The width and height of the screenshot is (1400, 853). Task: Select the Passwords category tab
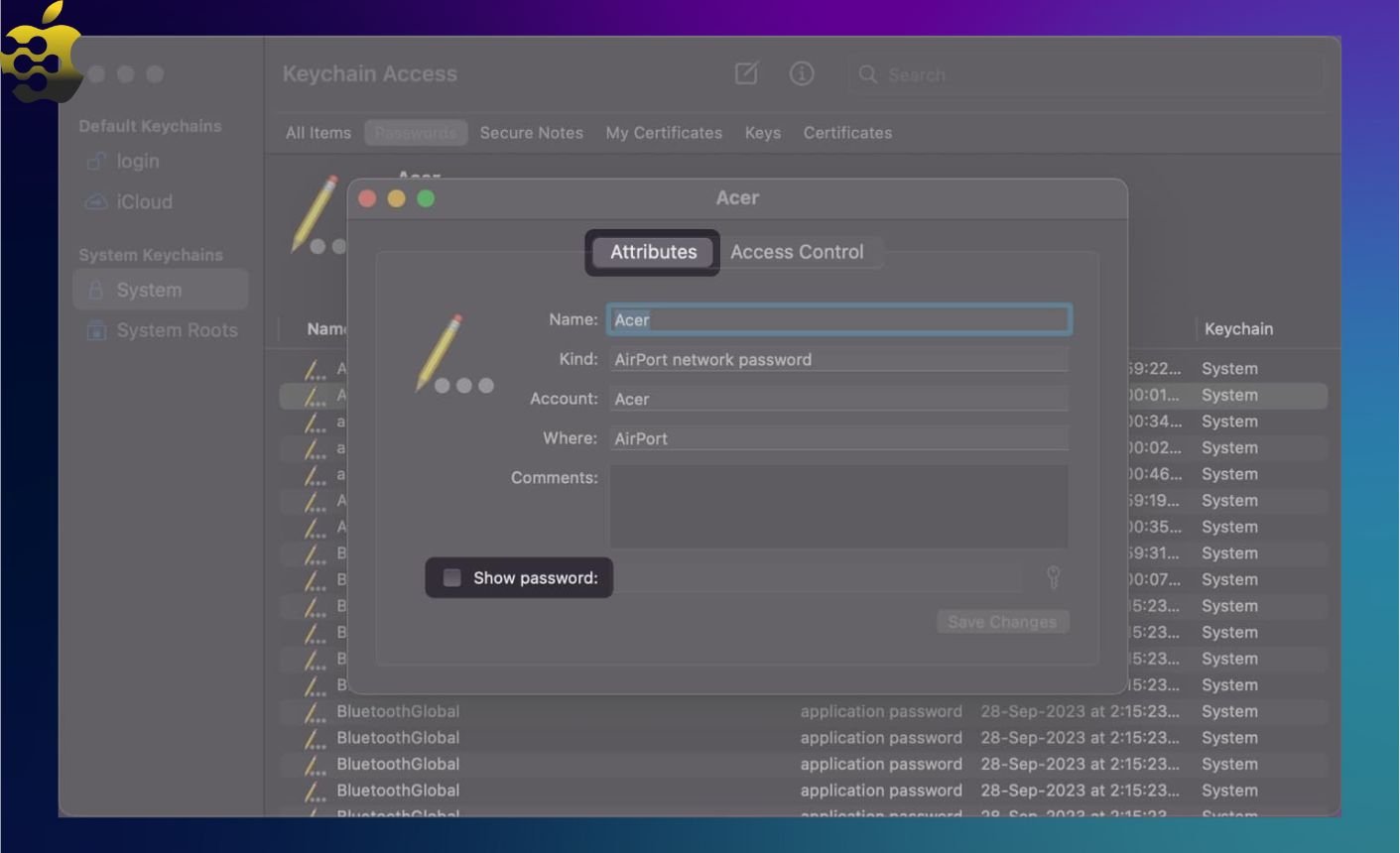tap(416, 133)
